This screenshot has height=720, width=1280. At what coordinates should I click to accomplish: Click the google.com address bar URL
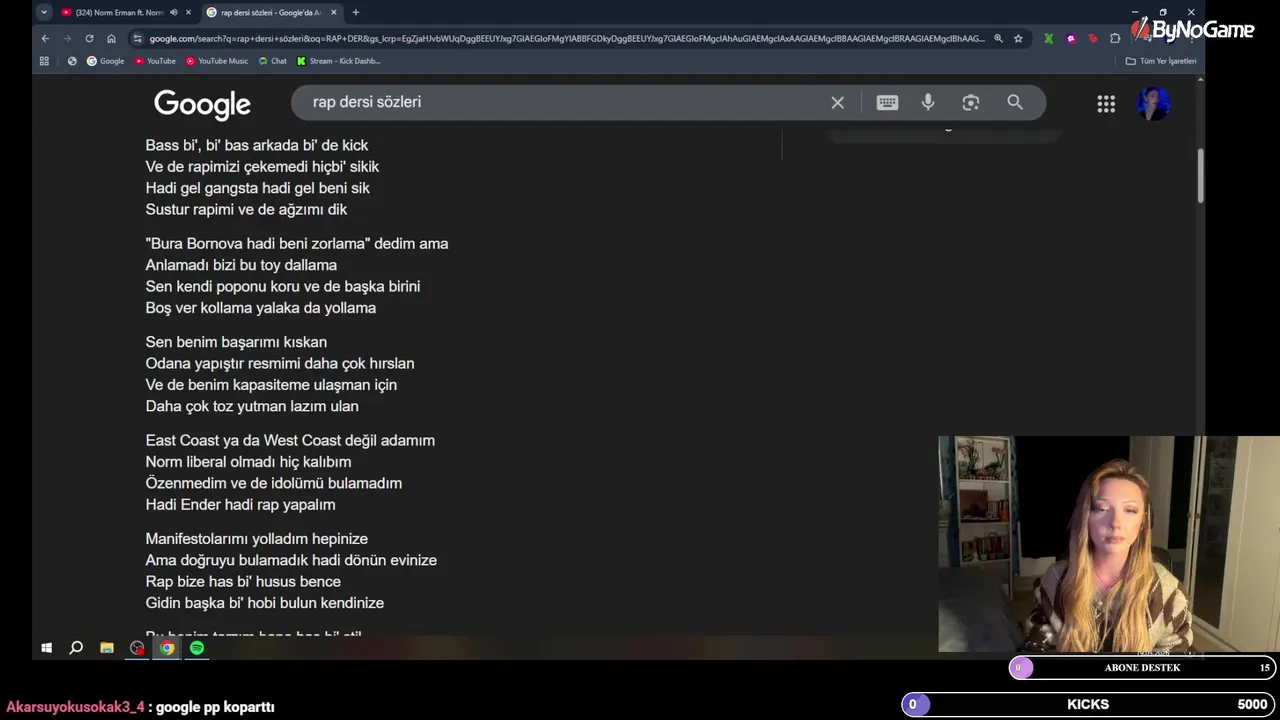coord(567,38)
